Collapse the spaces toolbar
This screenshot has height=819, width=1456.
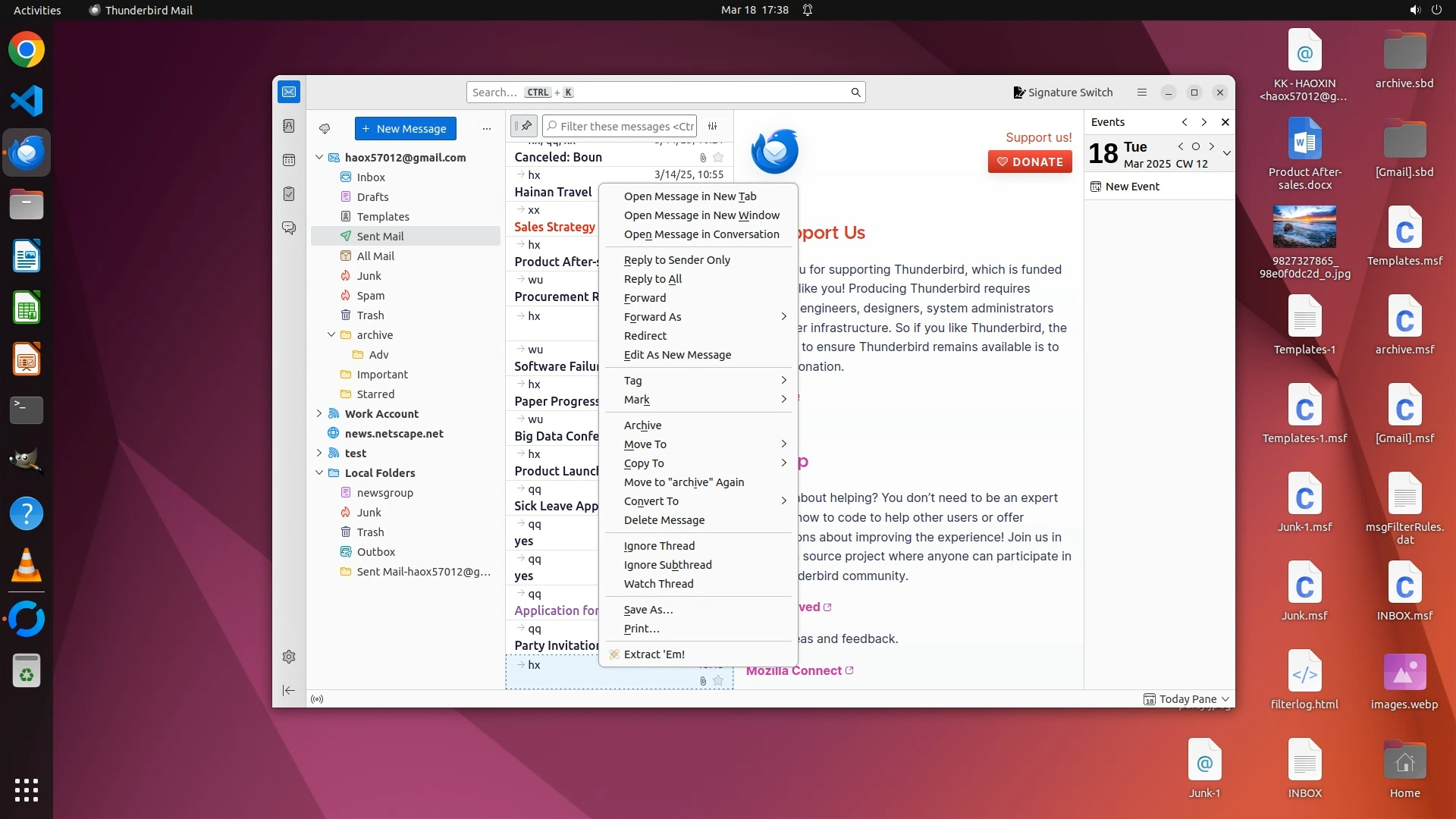pyautogui.click(x=289, y=690)
